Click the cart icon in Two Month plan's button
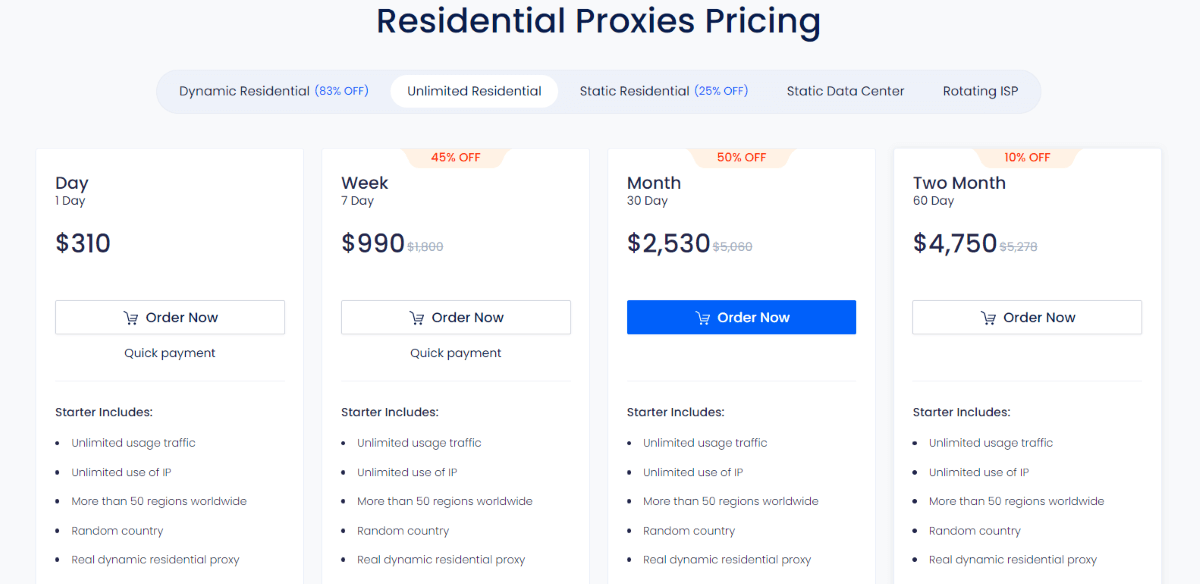The height and width of the screenshot is (584, 1200). 988,317
